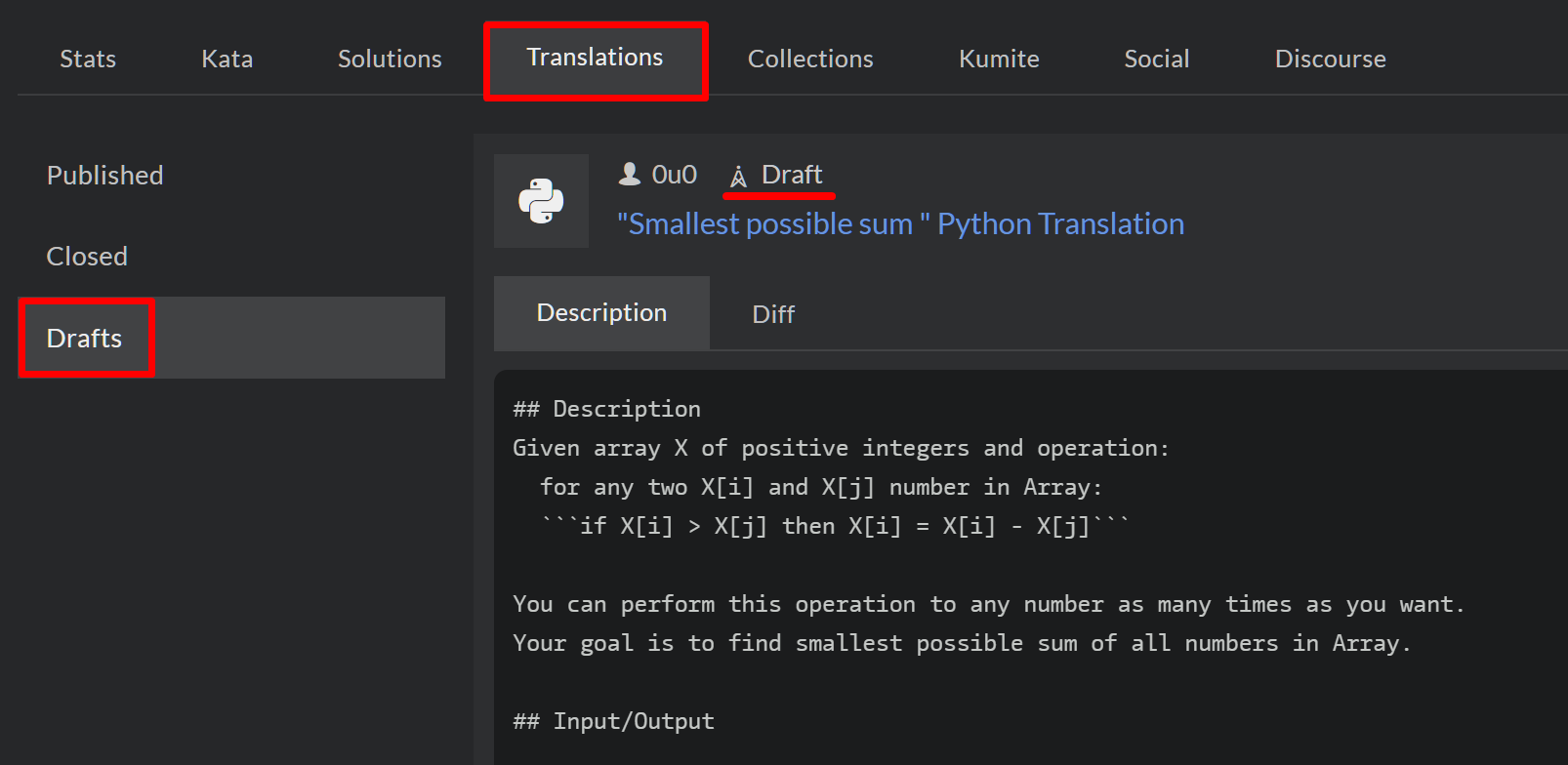Select the Description sub-tab
This screenshot has height=765, width=1568.
(x=601, y=313)
